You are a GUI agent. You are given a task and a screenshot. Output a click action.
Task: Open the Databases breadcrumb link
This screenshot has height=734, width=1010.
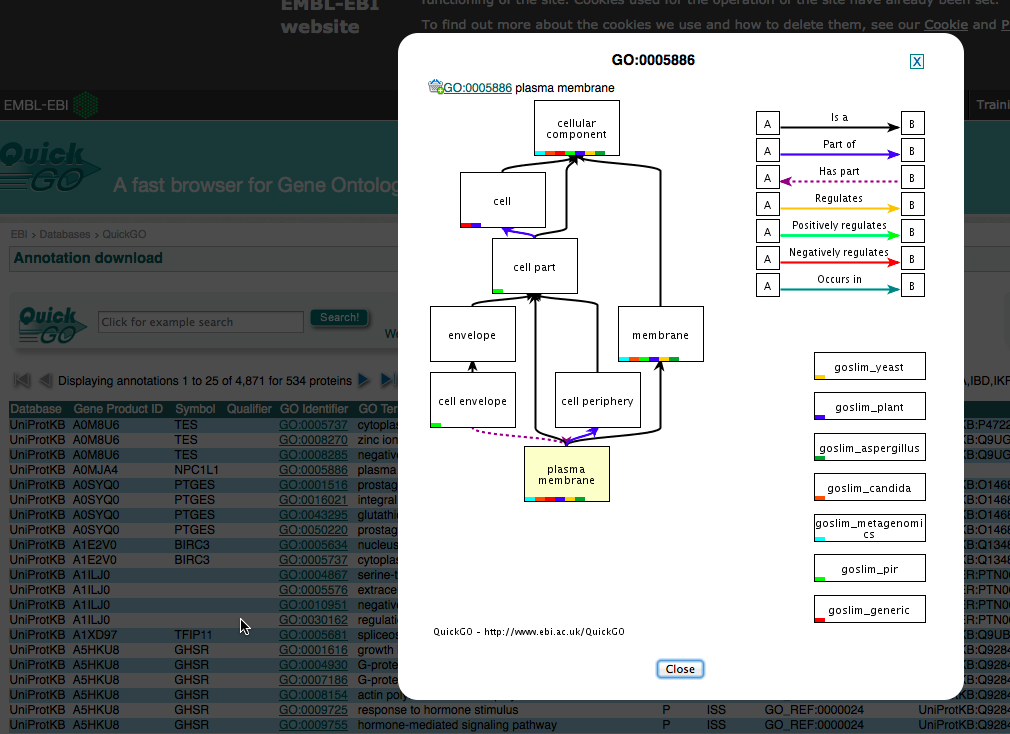(x=65, y=234)
